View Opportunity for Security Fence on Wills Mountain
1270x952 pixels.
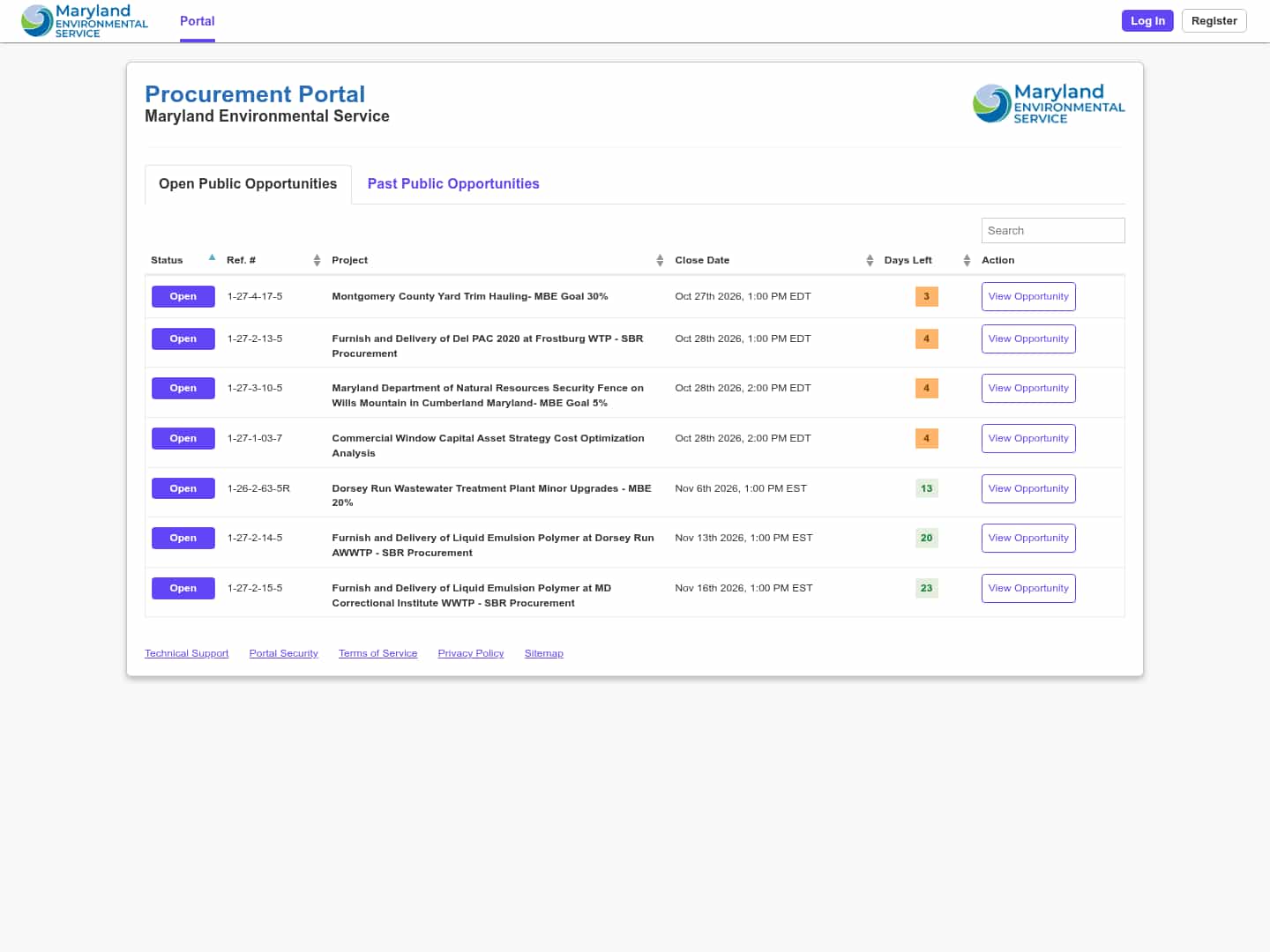pyautogui.click(x=1028, y=389)
